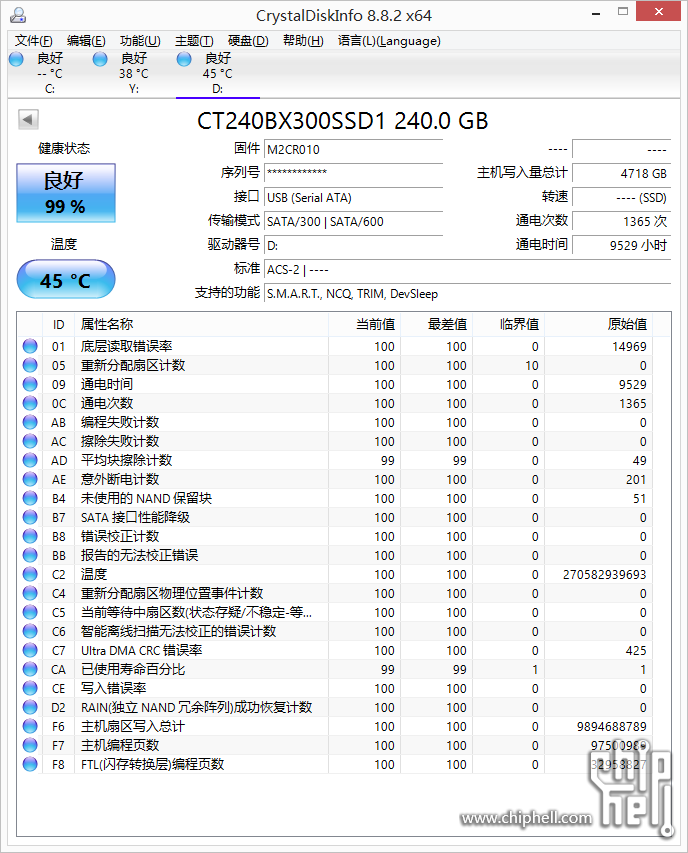The height and width of the screenshot is (853, 688).
Task: Click status orb for BB 报告的无法校正错误
Action: tap(30, 555)
